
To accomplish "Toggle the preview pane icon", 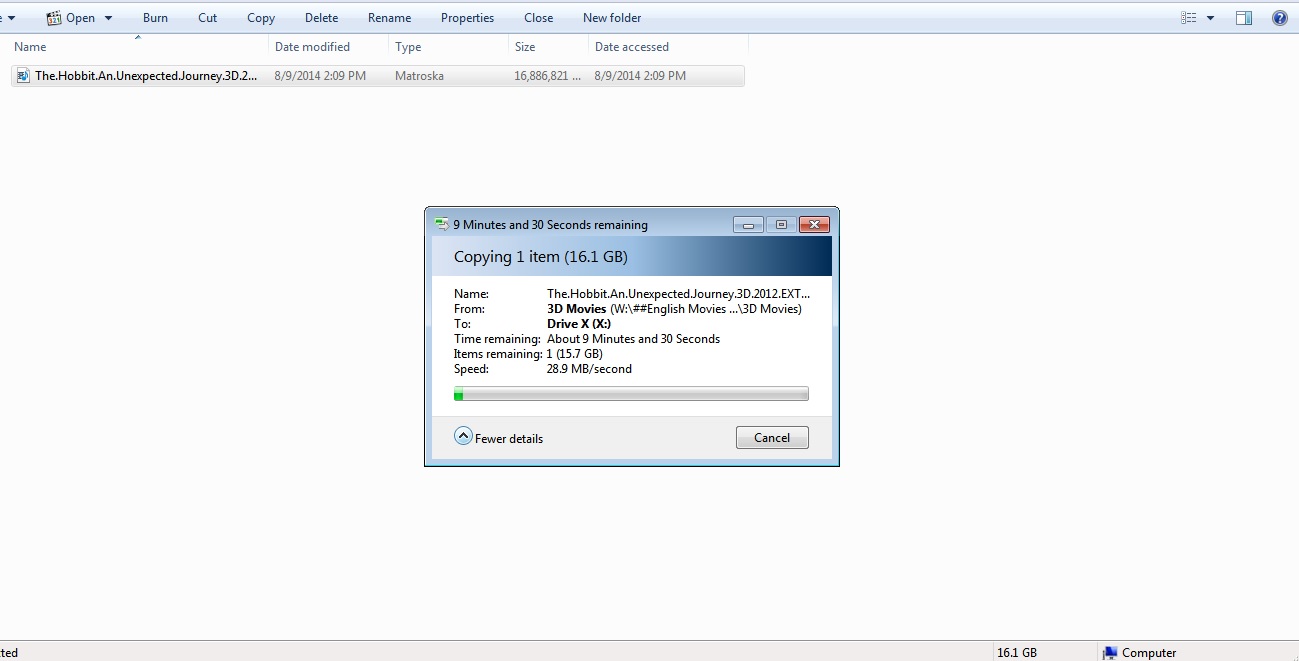I will tap(1244, 18).
